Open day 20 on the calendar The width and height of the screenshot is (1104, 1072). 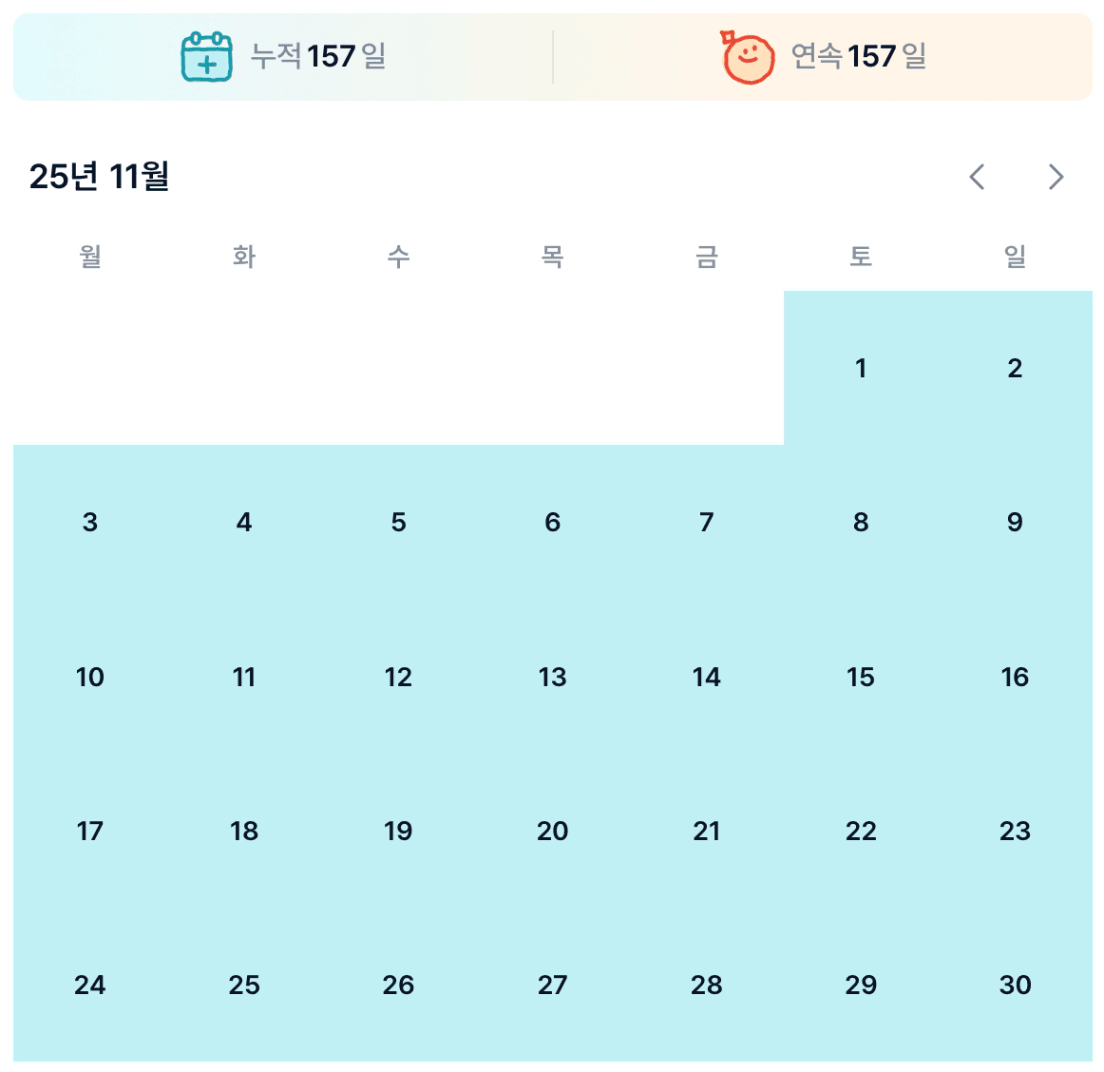click(x=552, y=832)
